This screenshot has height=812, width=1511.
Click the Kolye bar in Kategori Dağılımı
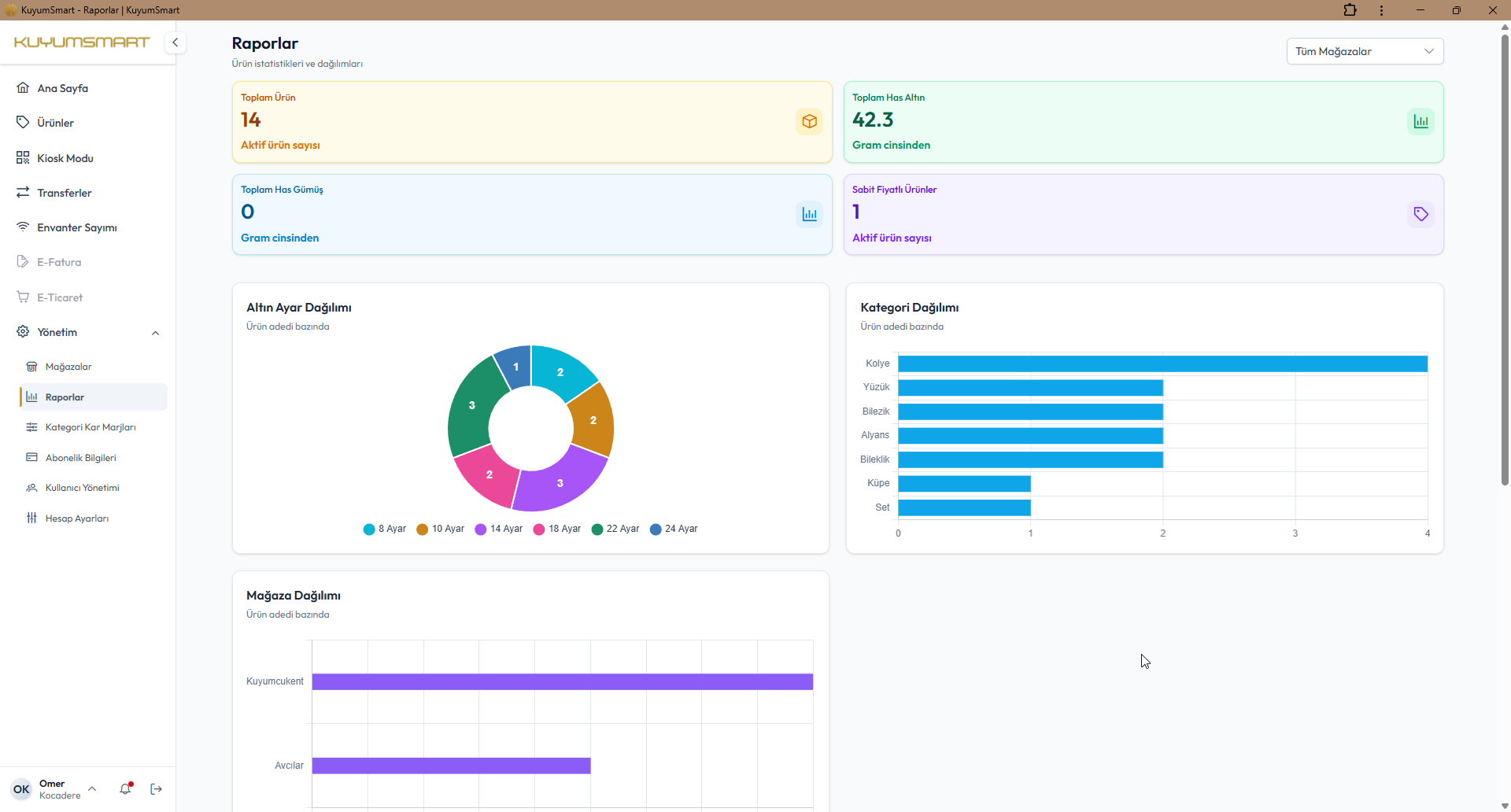pos(1162,364)
